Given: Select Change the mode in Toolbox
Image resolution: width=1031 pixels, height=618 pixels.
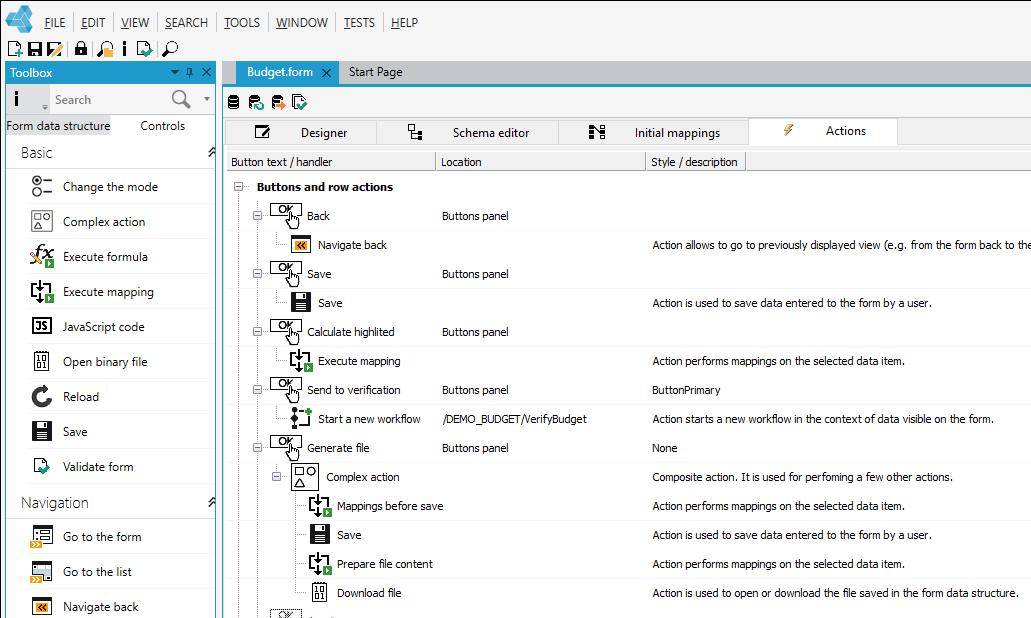Looking at the screenshot, I should [110, 187].
